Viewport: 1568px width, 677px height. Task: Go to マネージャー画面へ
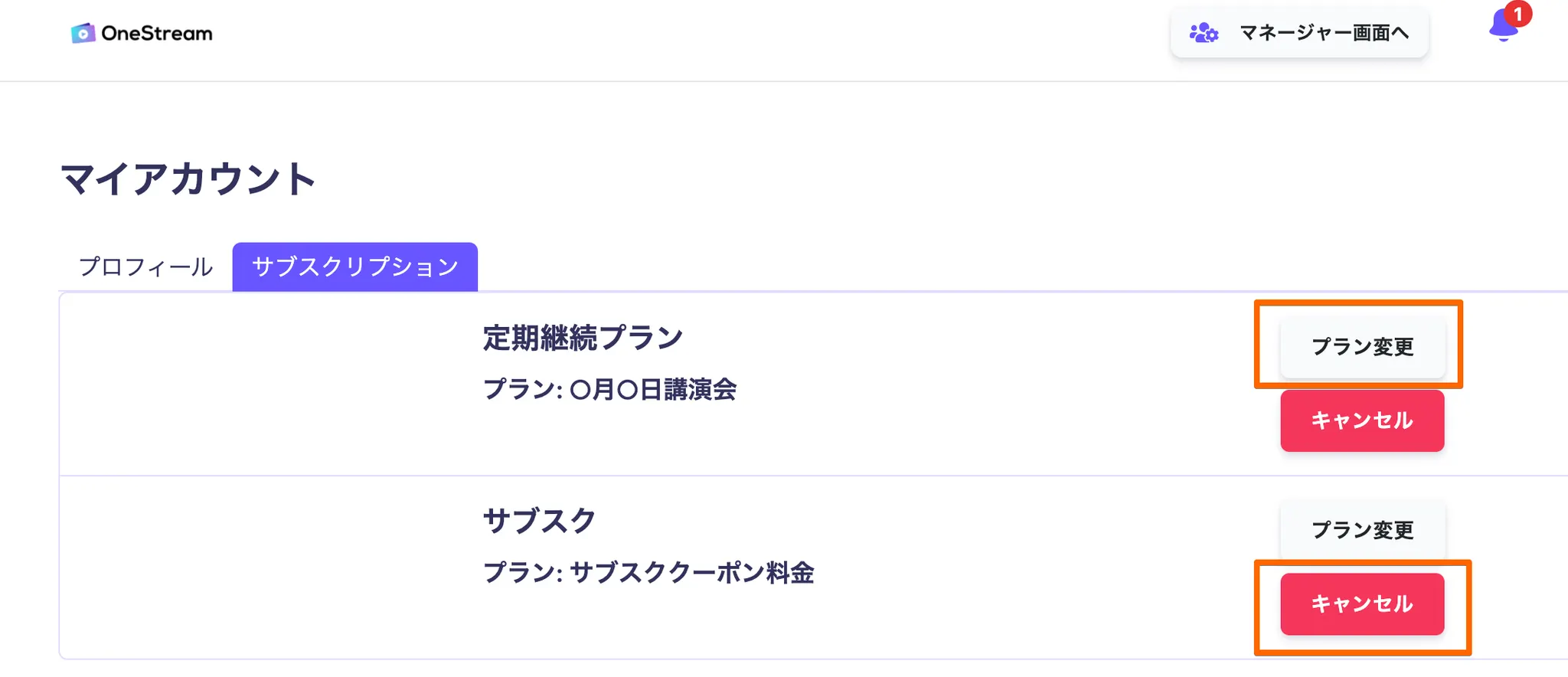click(1323, 33)
